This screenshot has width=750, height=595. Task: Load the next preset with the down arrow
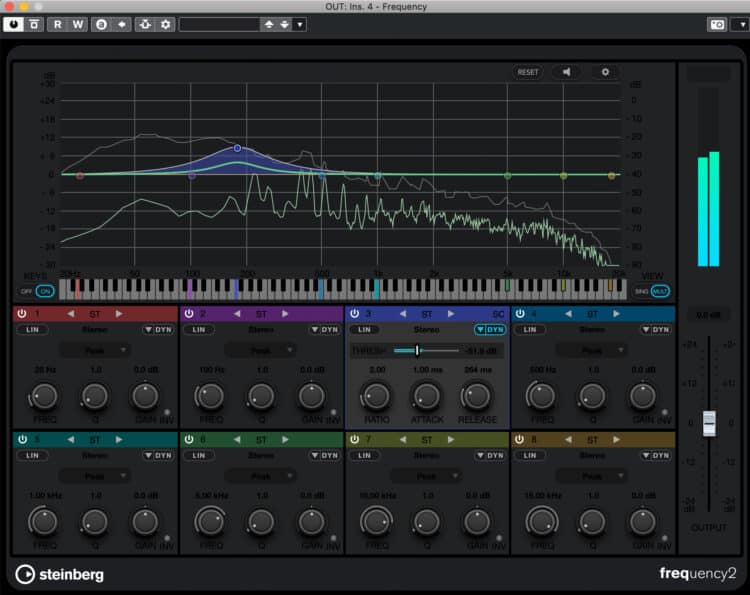pyautogui.click(x=285, y=24)
